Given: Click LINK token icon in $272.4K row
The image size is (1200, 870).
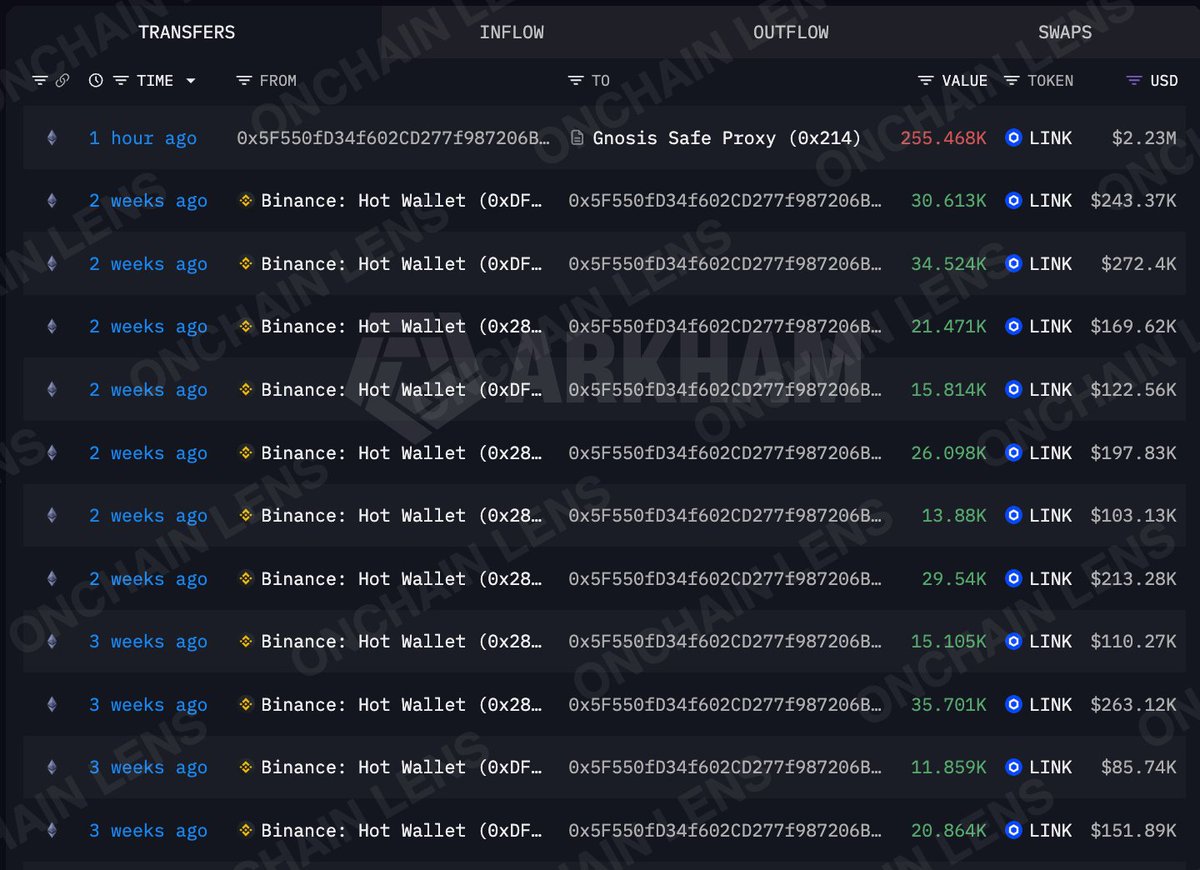Looking at the screenshot, I should coord(1014,264).
